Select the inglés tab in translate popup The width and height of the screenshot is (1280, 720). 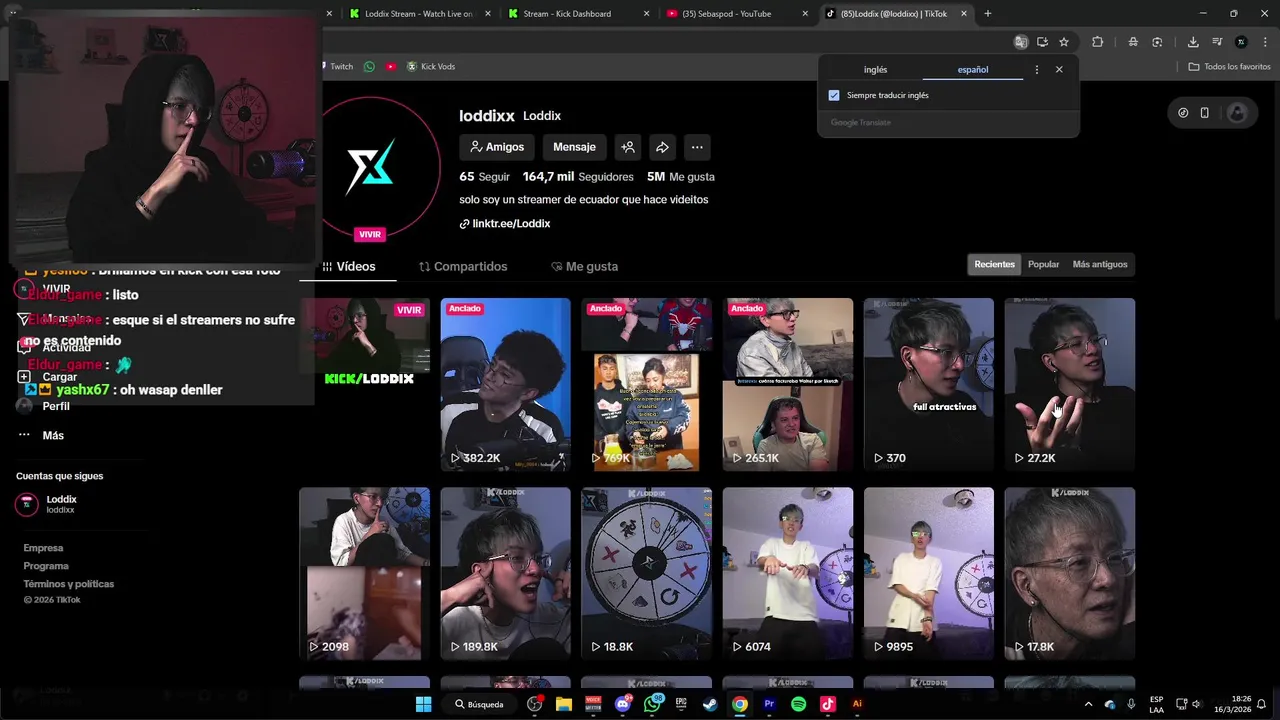click(875, 70)
